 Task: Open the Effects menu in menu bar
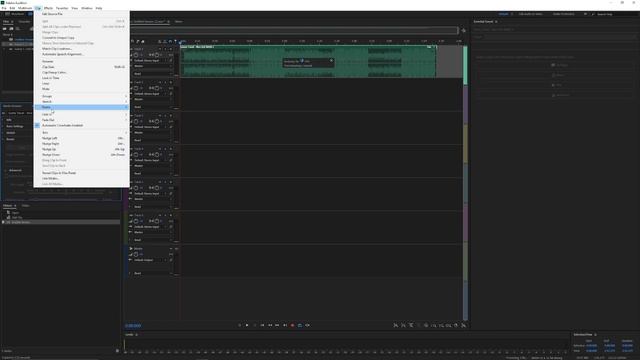(48, 8)
